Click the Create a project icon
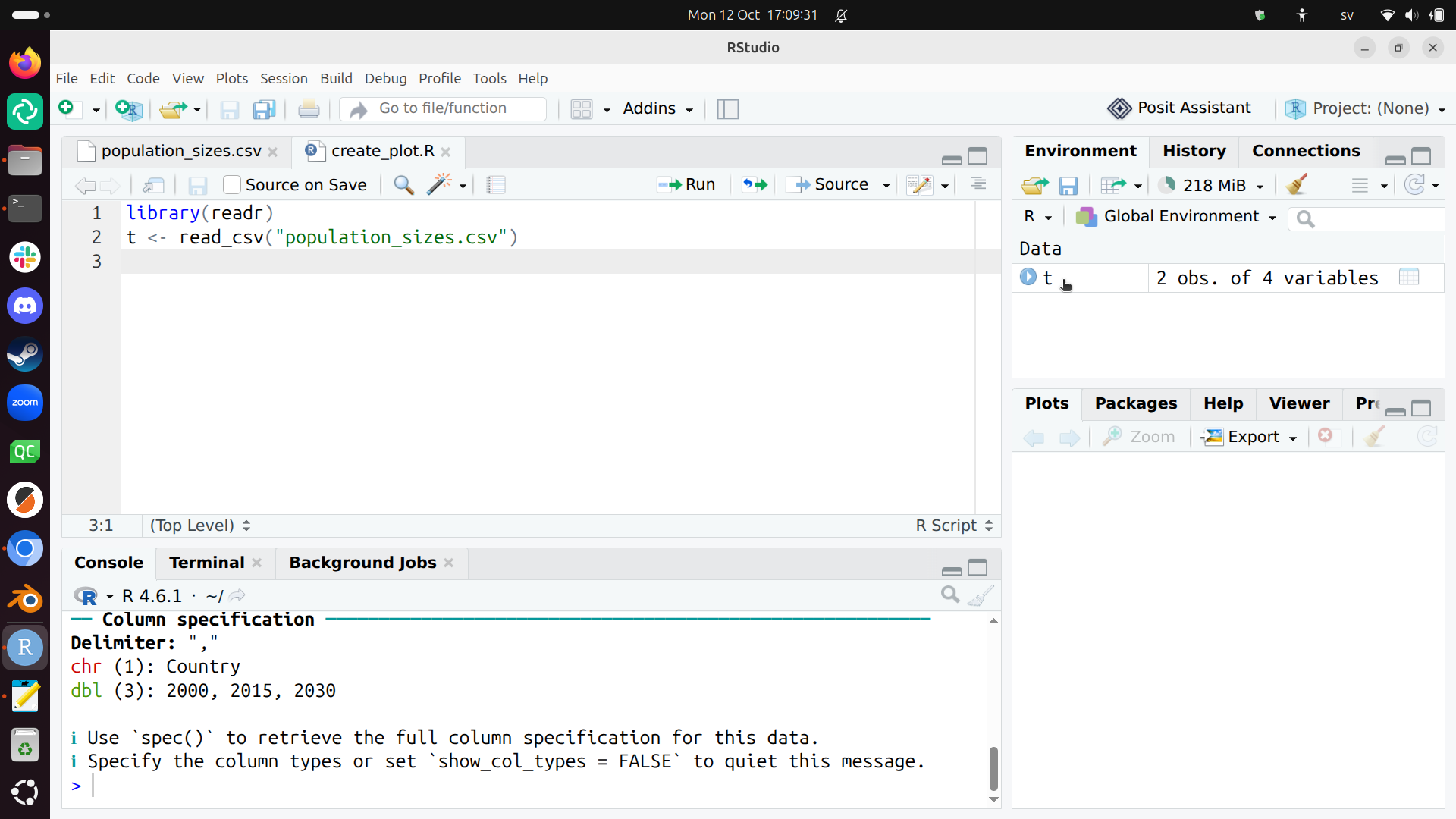This screenshot has height=819, width=1456. (129, 109)
